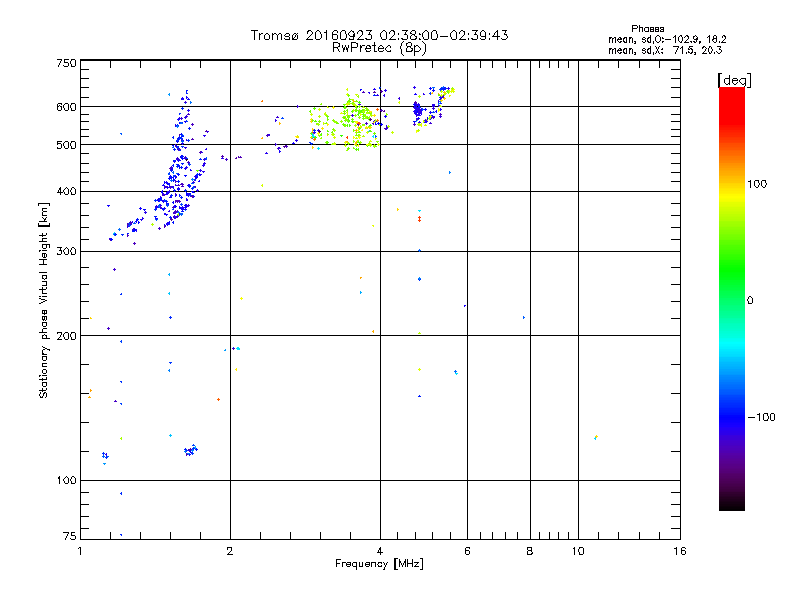
Task: Click the colorbar tick label '-100'
Action: pos(761,417)
